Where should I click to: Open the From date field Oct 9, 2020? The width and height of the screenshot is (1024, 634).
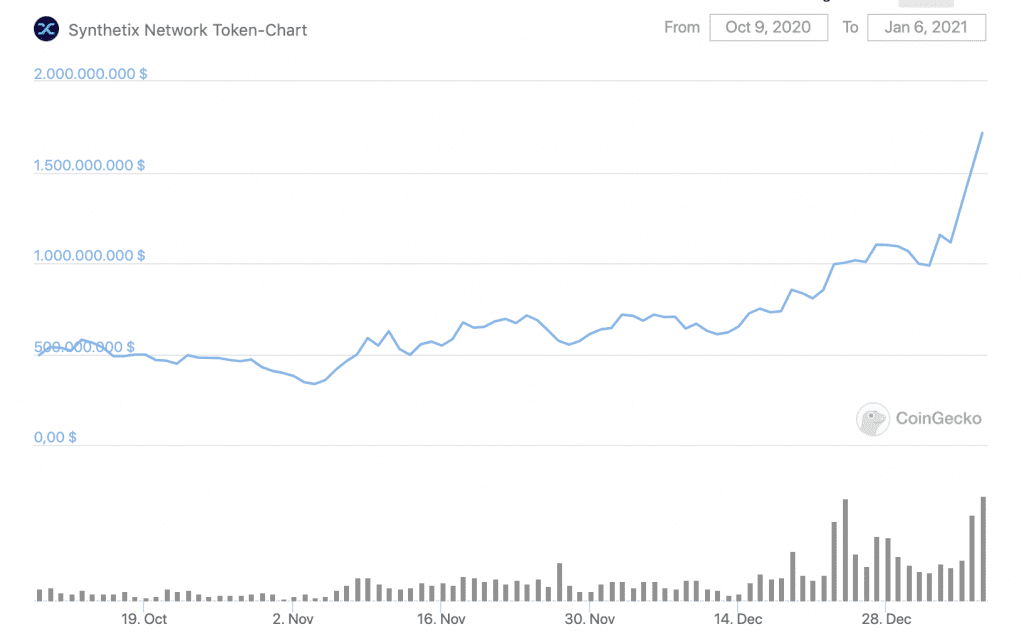tap(768, 27)
